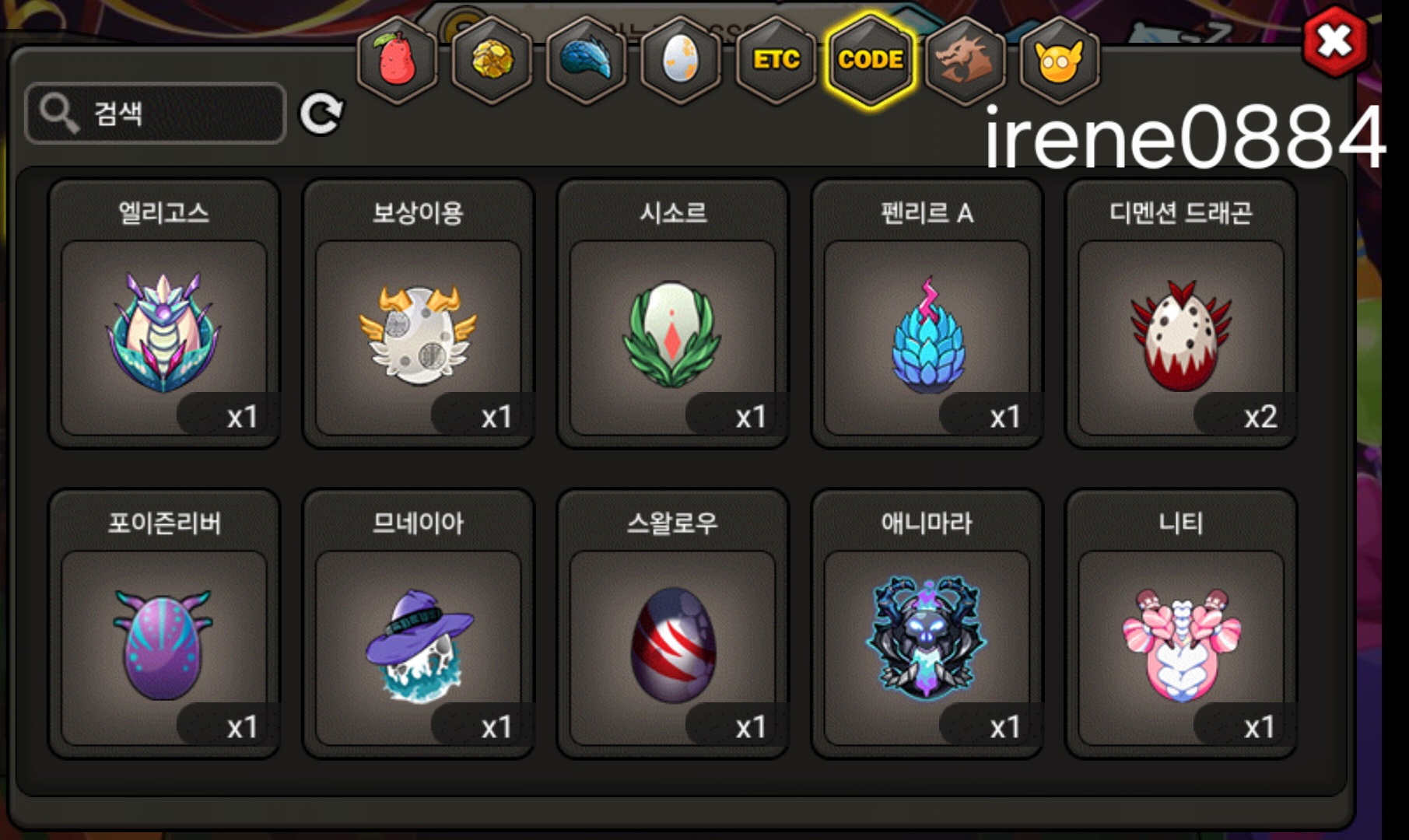The image size is (1409, 840).
Task: Choose the 시소르 laurel egg
Action: (673, 314)
